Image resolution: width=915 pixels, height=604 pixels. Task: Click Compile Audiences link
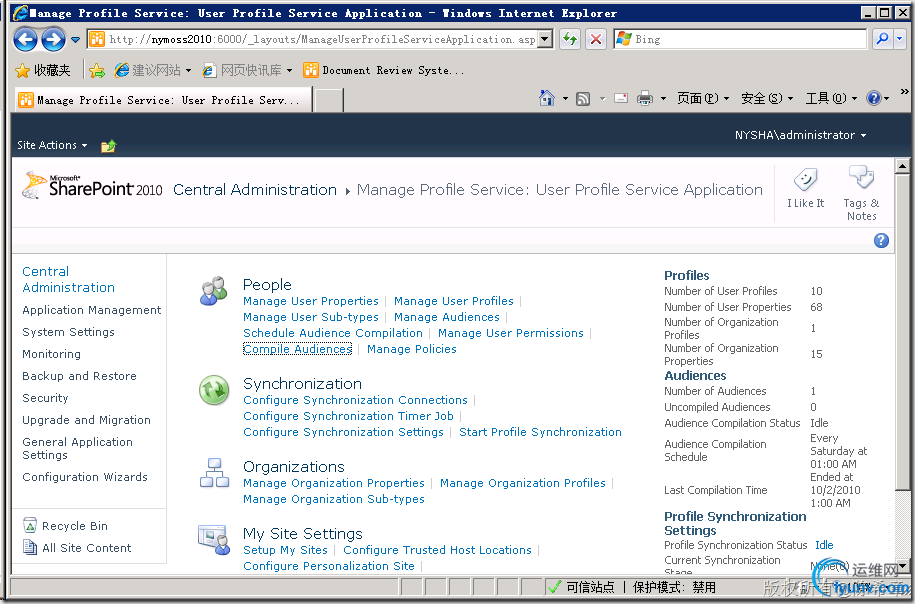pyautogui.click(x=298, y=349)
